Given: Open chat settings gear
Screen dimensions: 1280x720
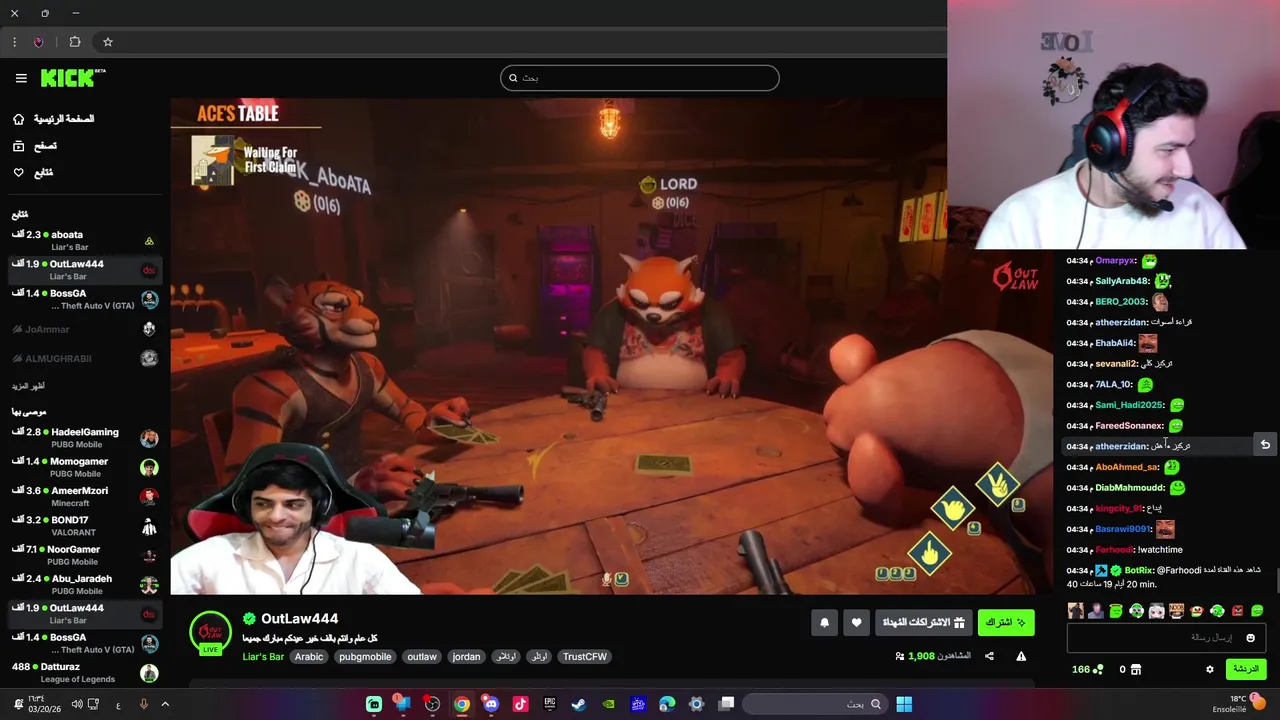Looking at the screenshot, I should (1210, 669).
